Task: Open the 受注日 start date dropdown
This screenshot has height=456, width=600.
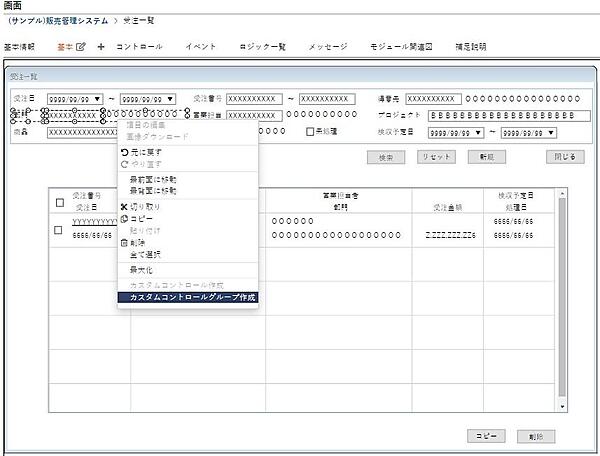Action: click(99, 99)
